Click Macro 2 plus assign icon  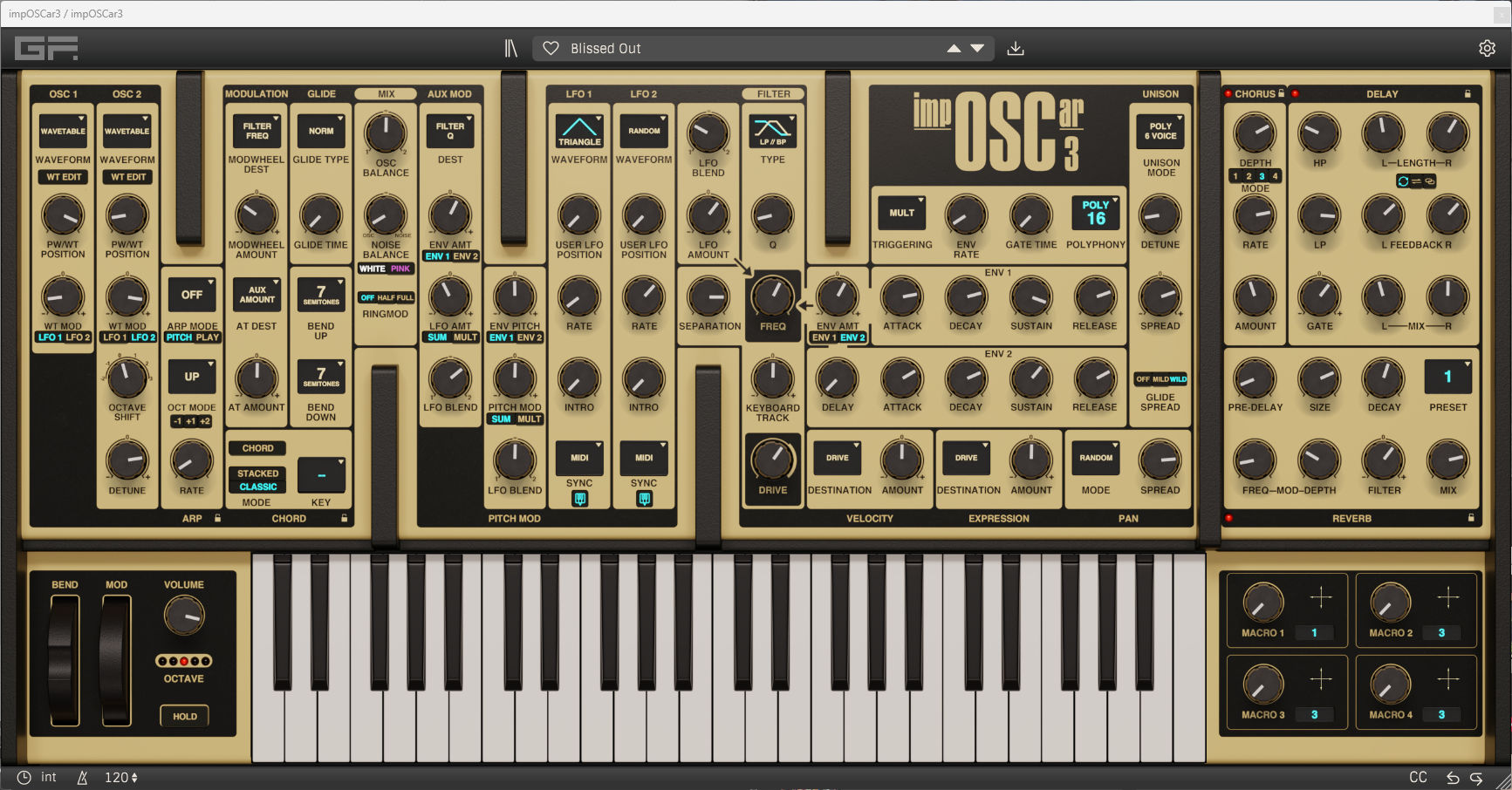pyautogui.click(x=1448, y=597)
